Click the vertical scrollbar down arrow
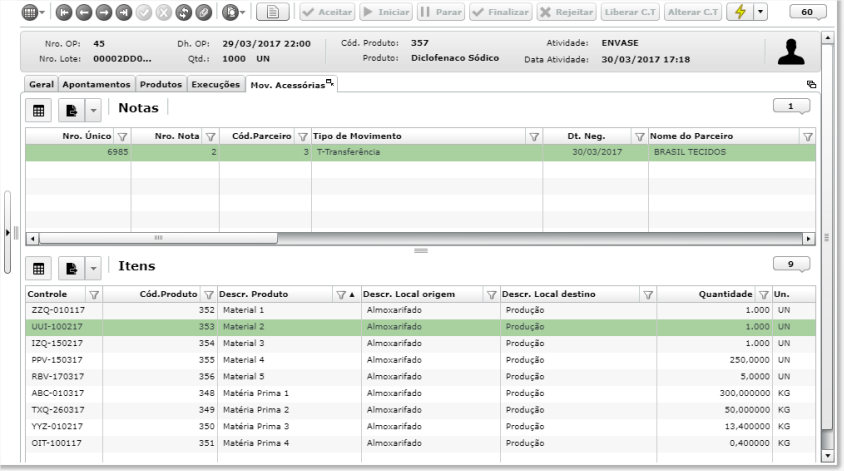Image resolution: width=844 pixels, height=471 pixels. pyautogui.click(x=827, y=456)
